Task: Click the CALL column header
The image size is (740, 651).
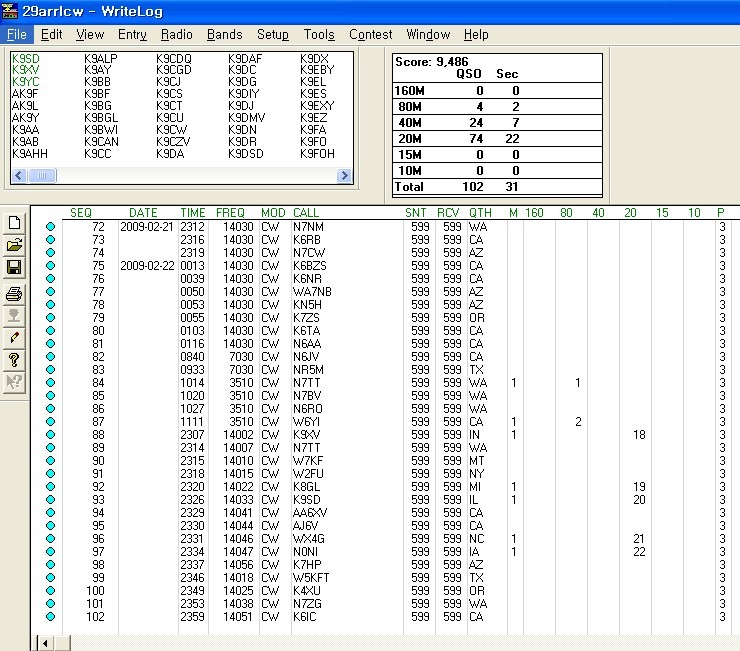Action: (306, 213)
